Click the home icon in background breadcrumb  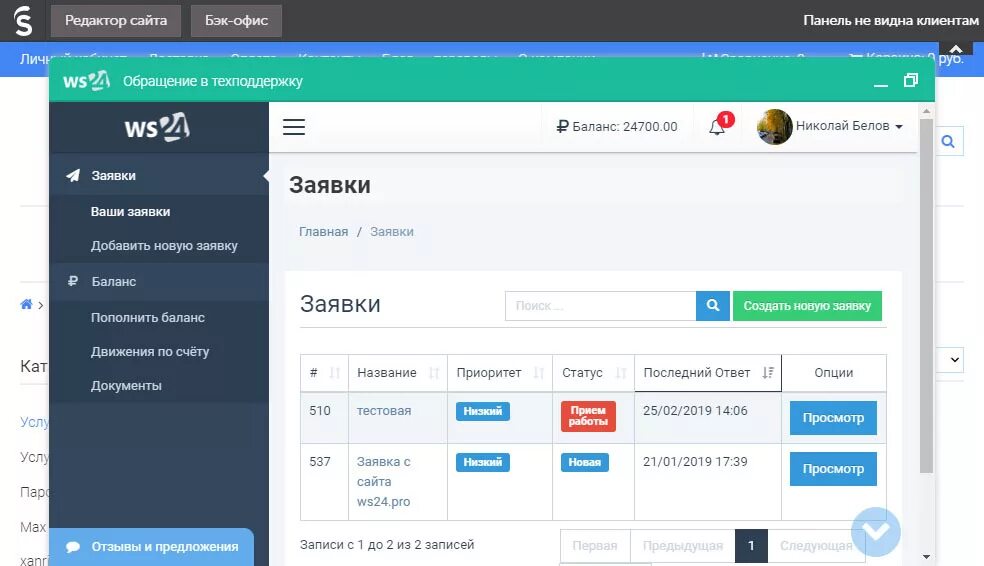tap(26, 304)
